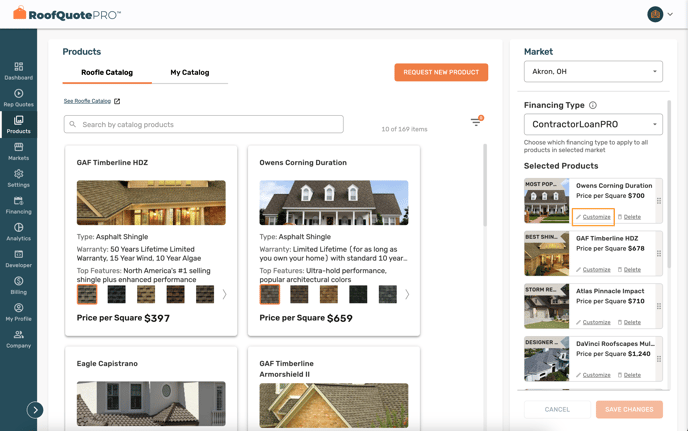Screen dimensions: 688x431
Task: Click the 'Price per Square $397' text
Action: [123, 318]
